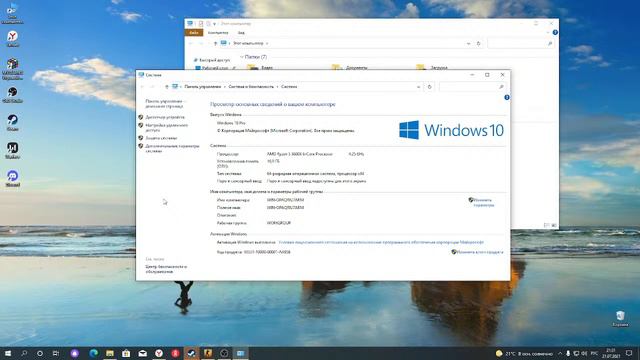Switch Explorer to details view icon
Viewport: 640px width, 360px height.
pyautogui.click(x=547, y=225)
